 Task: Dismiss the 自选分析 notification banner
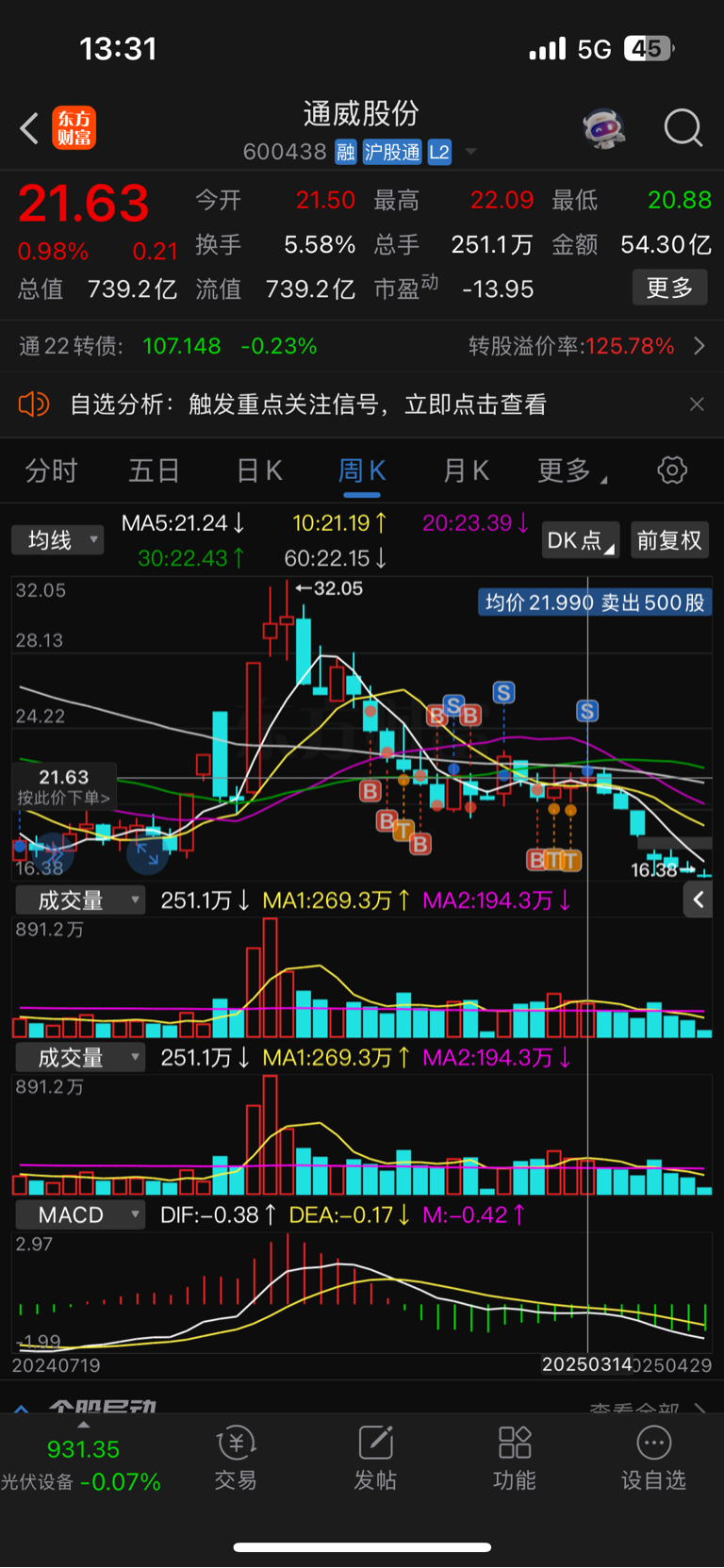[697, 404]
